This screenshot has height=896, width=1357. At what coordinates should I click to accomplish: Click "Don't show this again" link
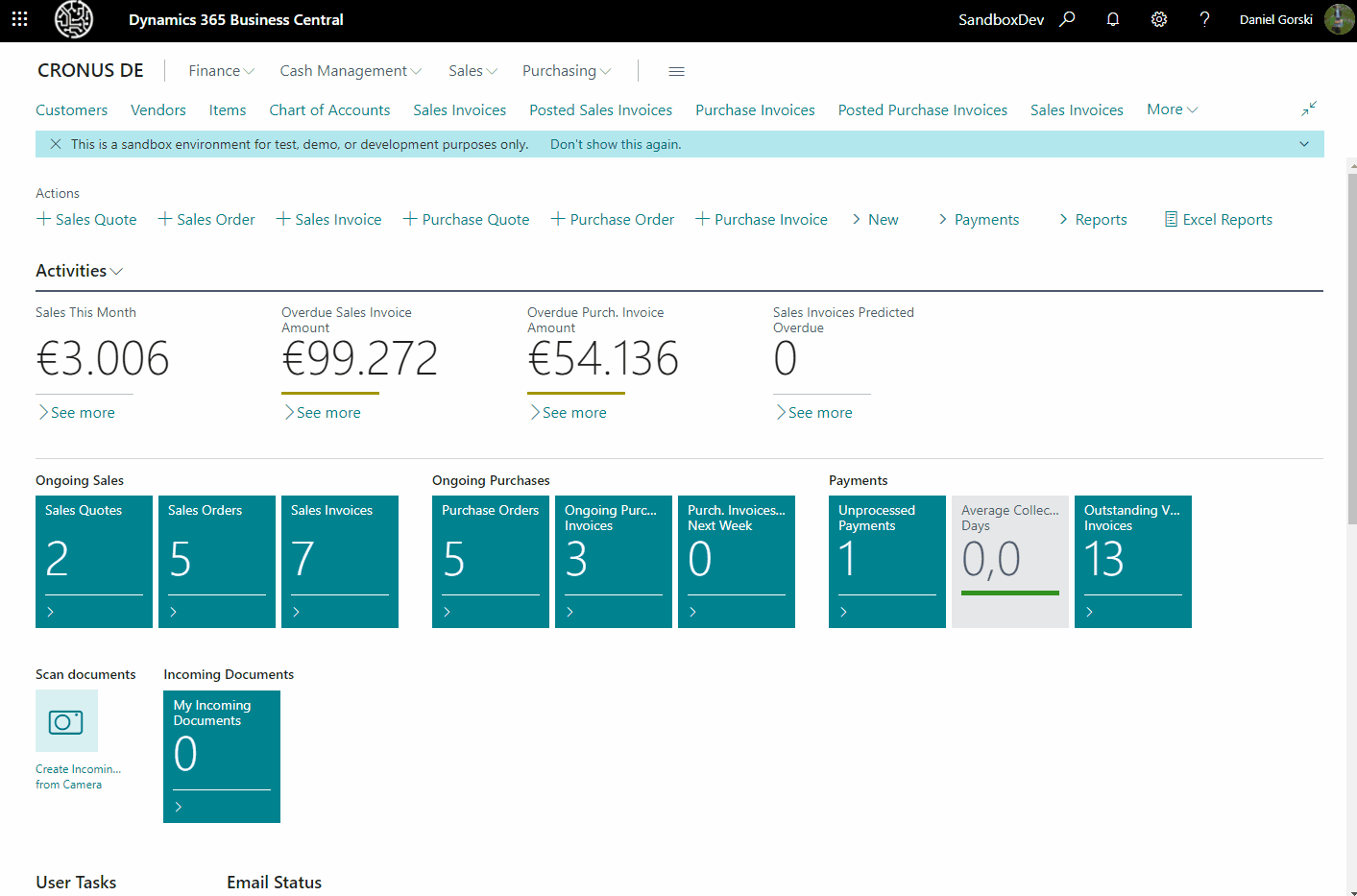[x=616, y=144]
